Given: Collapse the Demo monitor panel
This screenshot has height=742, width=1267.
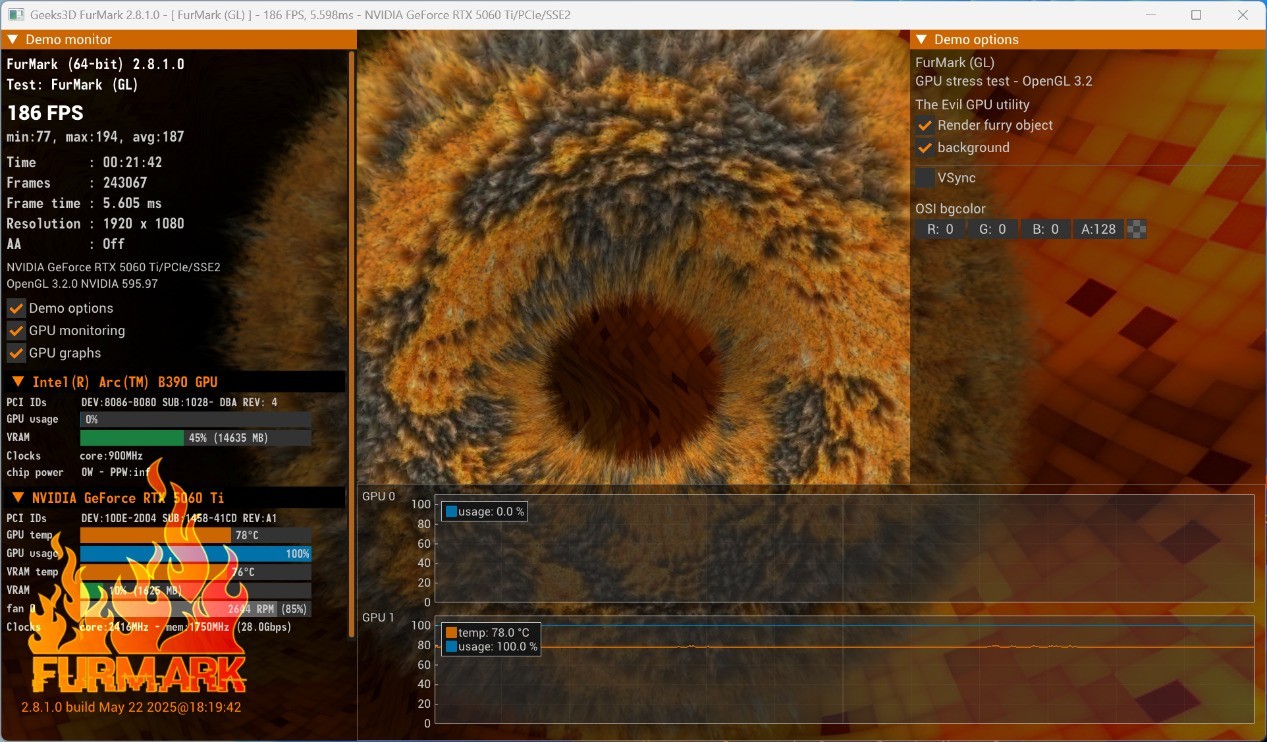Looking at the screenshot, I should click(x=12, y=40).
